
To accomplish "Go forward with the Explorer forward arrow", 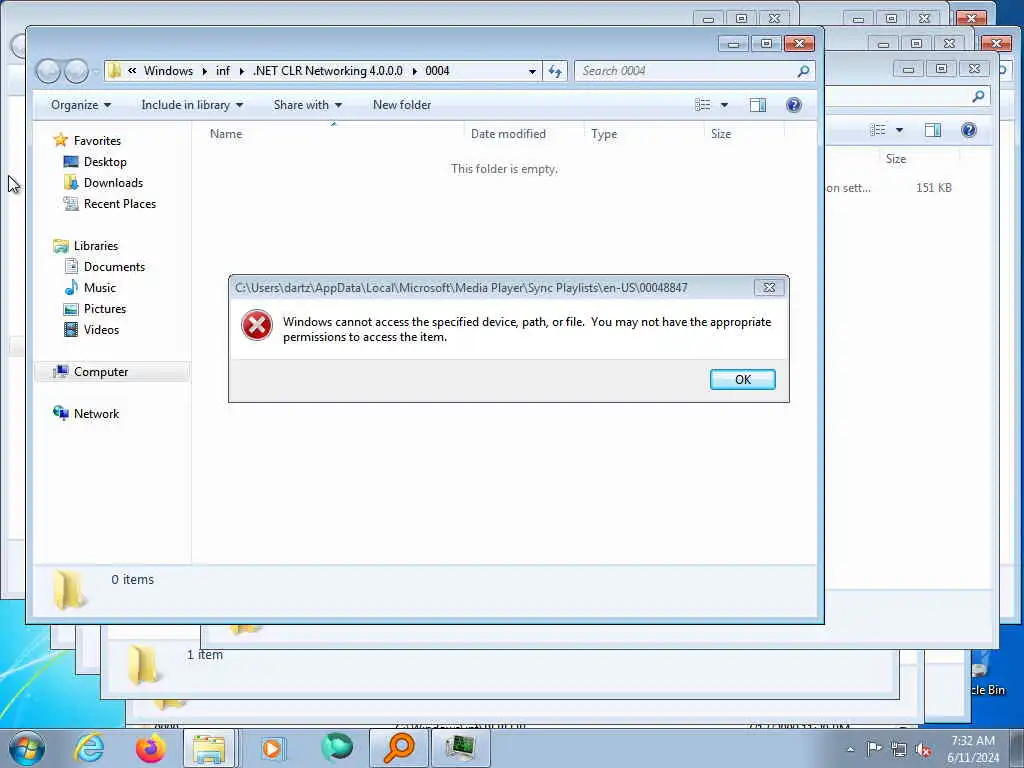I will [x=76, y=71].
